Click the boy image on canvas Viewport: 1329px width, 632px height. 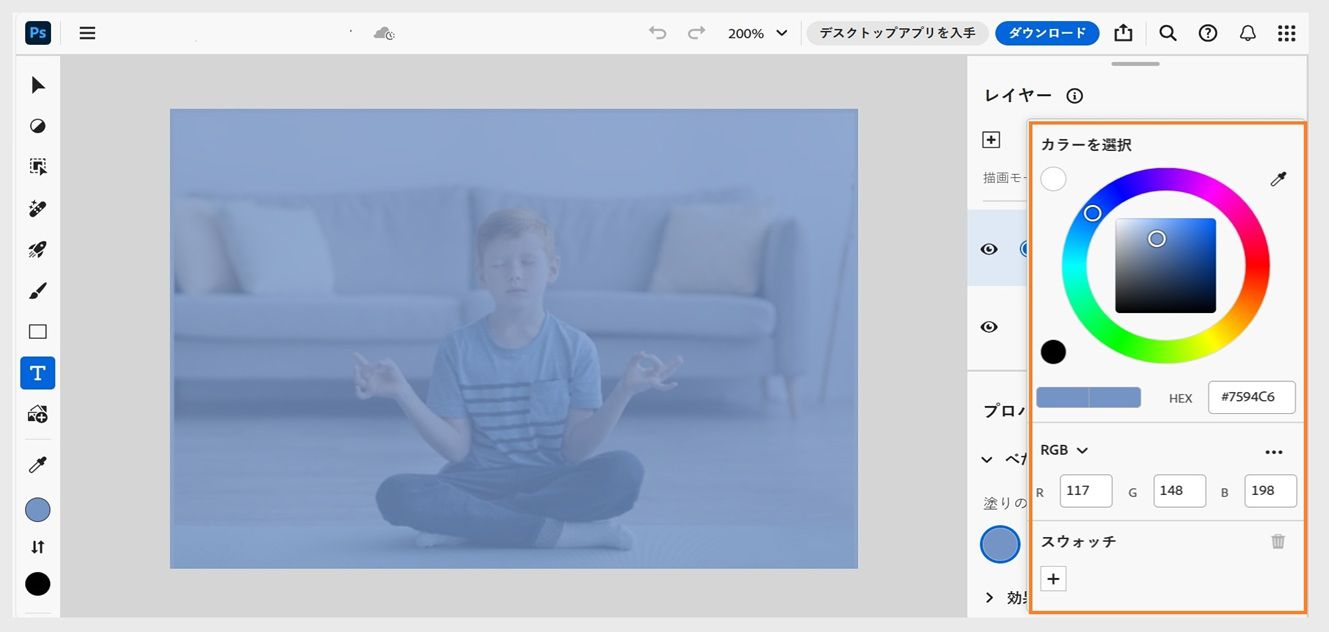513,339
